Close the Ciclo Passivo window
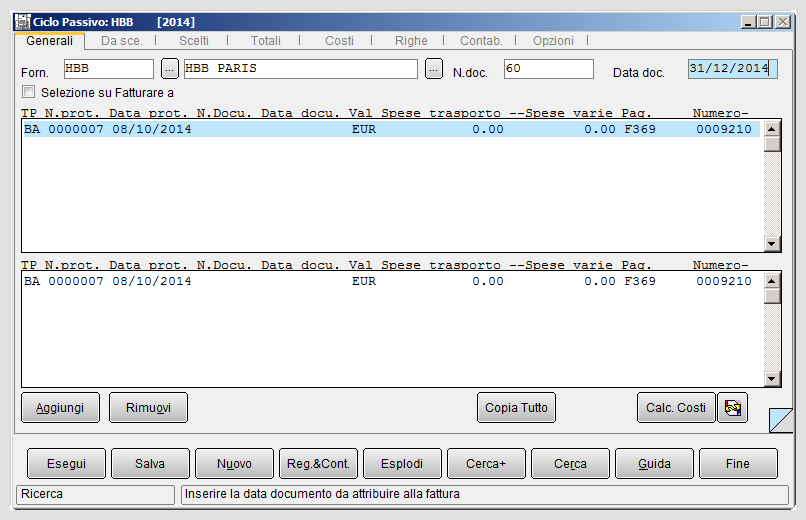The width and height of the screenshot is (806, 520). pyautogui.click(x=783, y=22)
